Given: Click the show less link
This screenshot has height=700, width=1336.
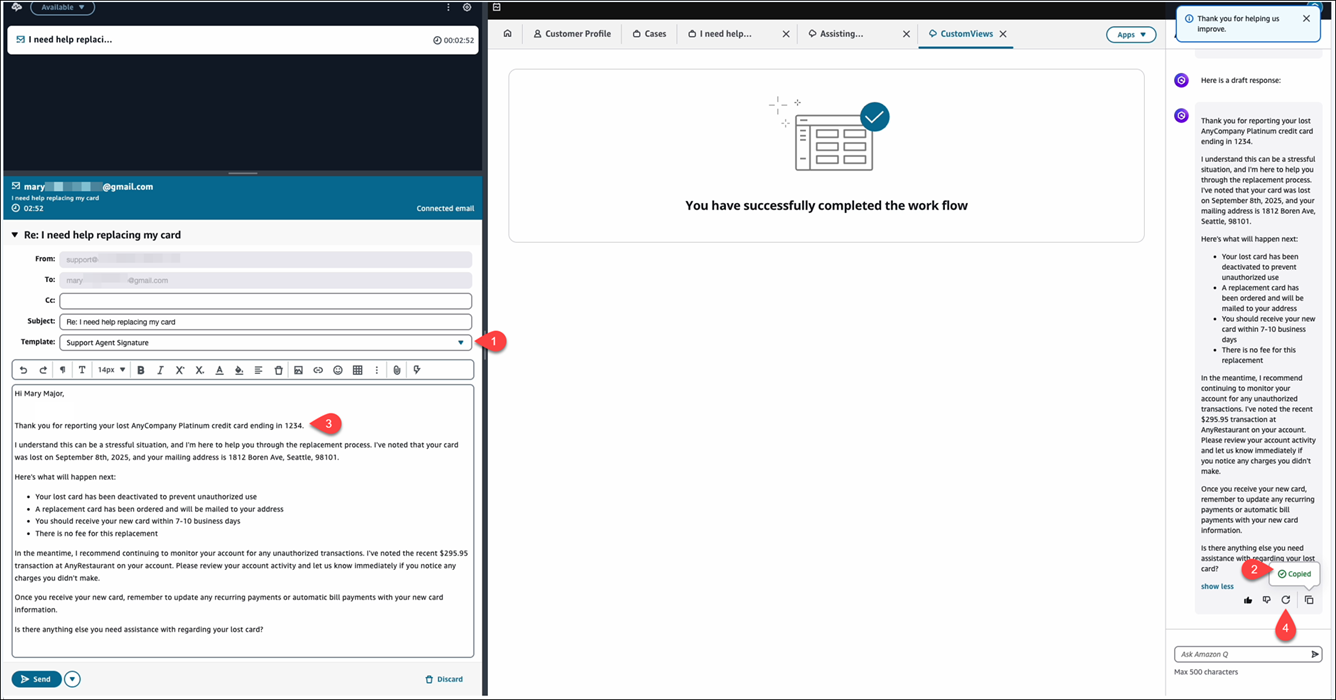Looking at the screenshot, I should coord(1216,586).
